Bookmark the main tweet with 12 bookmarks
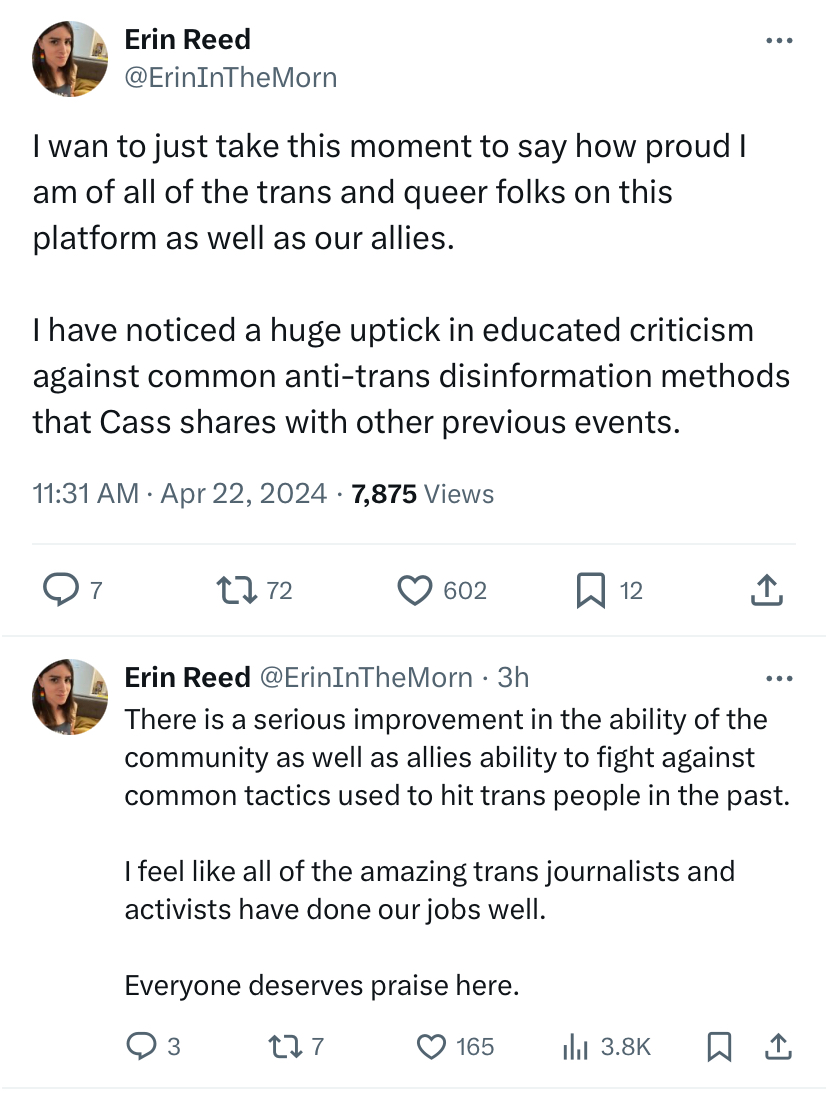Image resolution: width=828 pixels, height=1093 pixels. [590, 591]
